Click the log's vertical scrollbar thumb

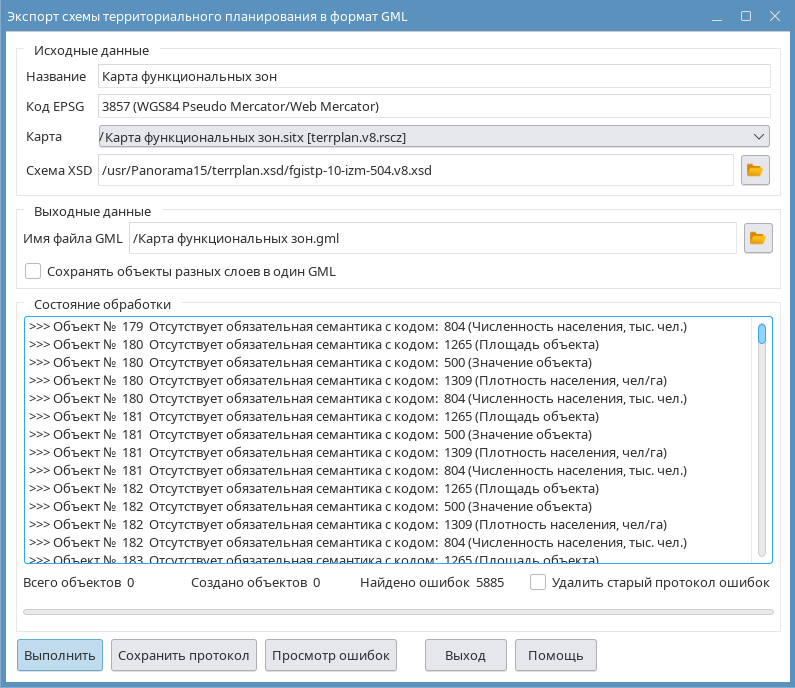(762, 334)
